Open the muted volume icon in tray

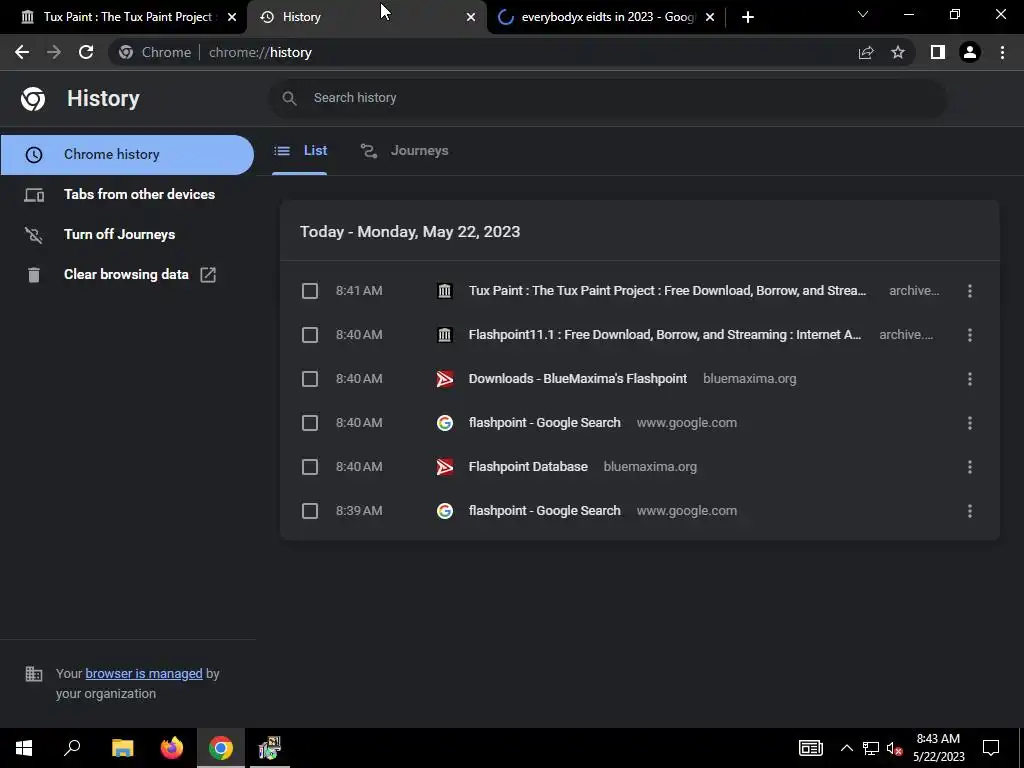pos(895,748)
